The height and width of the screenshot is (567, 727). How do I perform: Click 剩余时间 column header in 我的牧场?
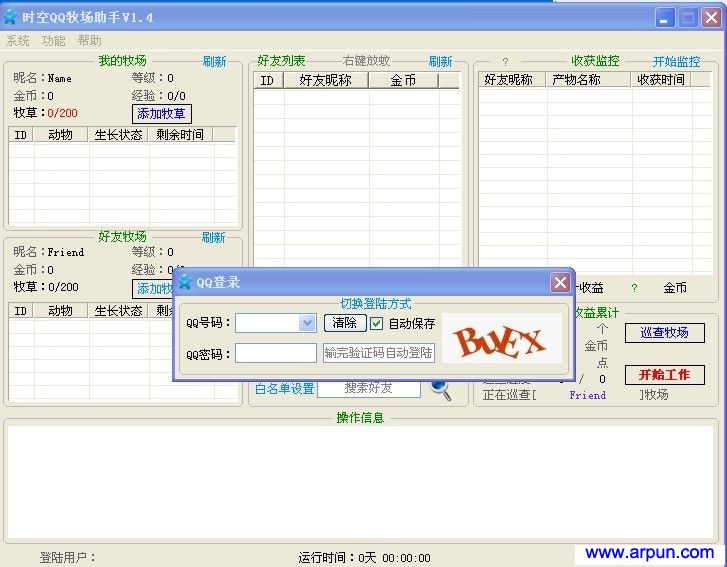tap(180, 135)
